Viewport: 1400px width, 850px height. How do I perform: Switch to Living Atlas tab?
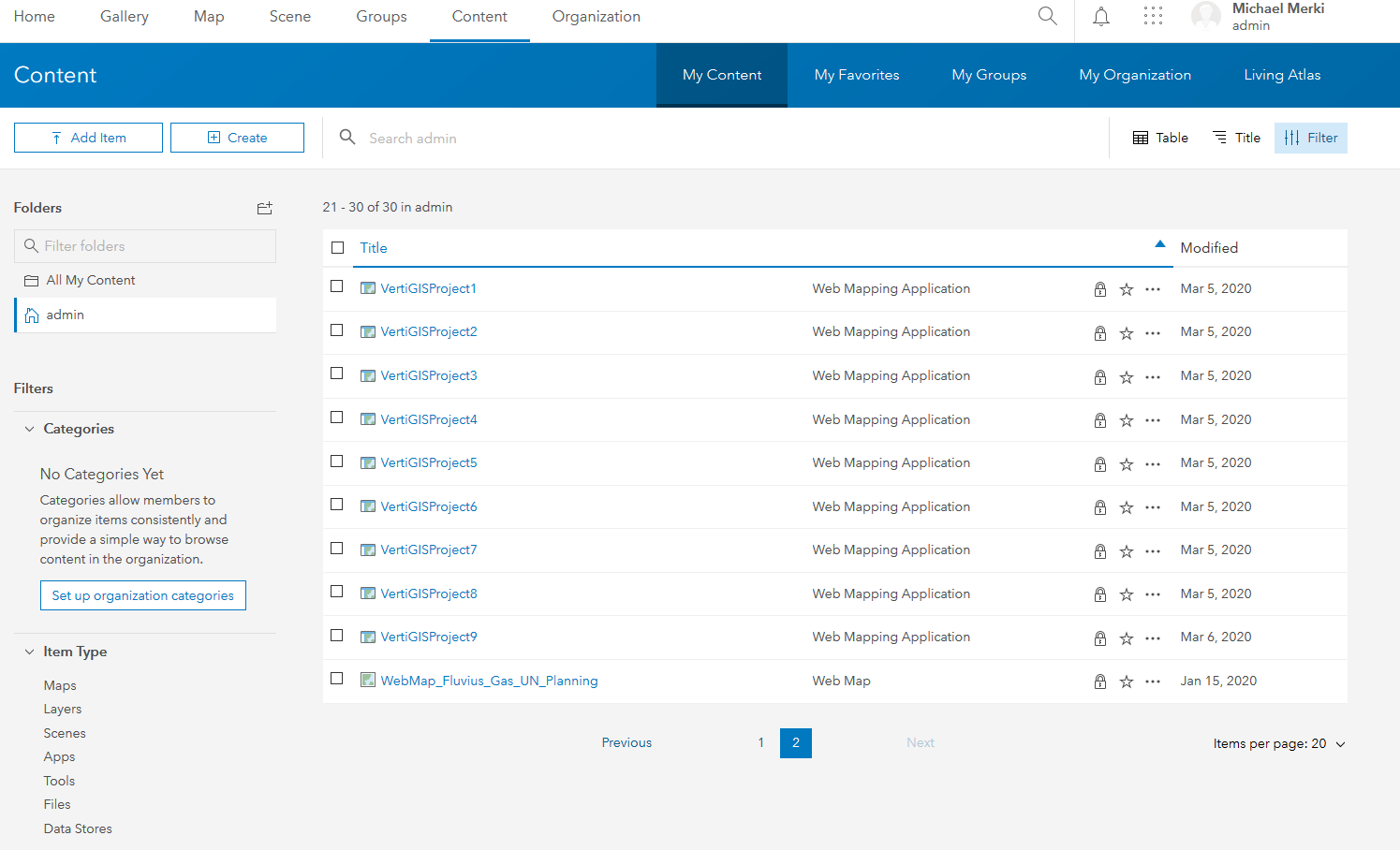1282,75
